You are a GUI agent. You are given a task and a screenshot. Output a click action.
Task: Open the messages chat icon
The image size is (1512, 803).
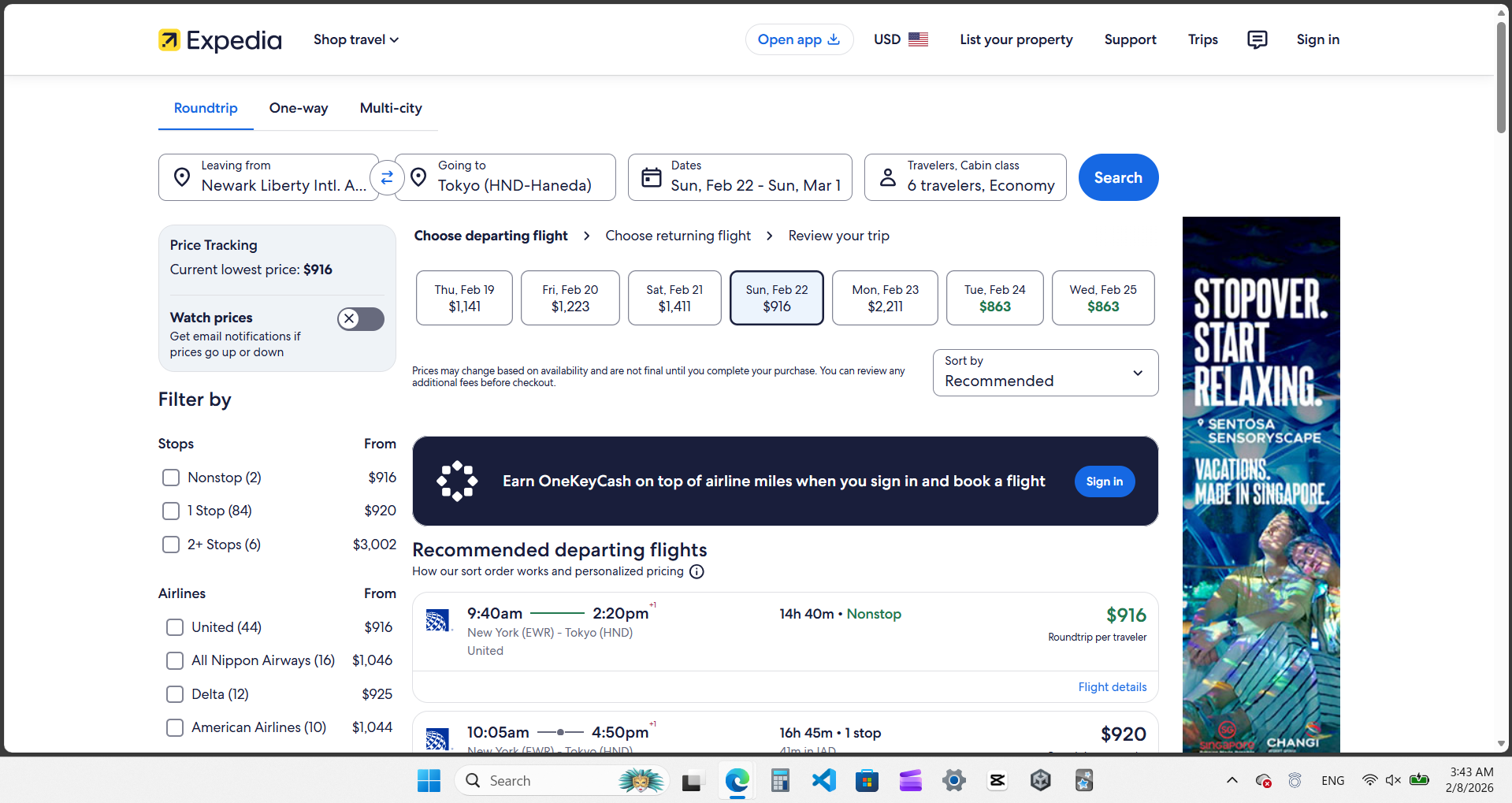click(1257, 39)
